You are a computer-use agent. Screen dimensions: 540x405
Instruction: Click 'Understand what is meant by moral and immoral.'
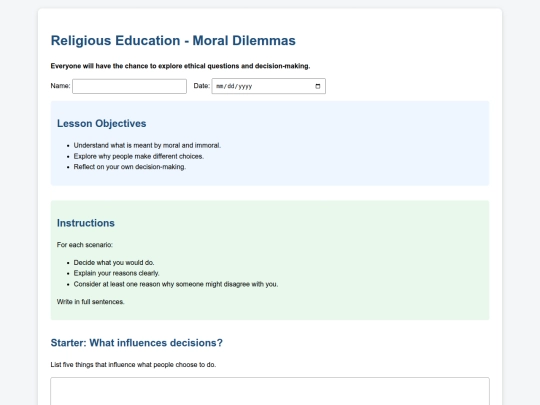click(x=147, y=145)
